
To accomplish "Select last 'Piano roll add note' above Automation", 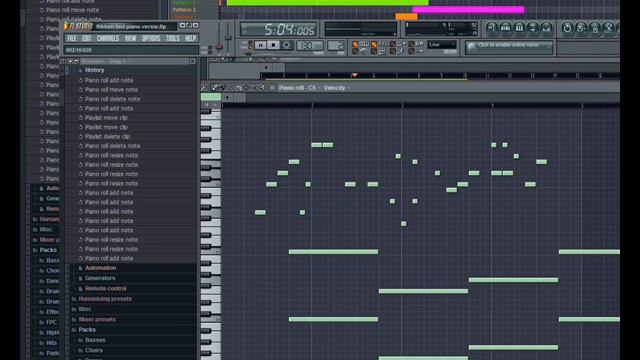I will (x=109, y=259).
